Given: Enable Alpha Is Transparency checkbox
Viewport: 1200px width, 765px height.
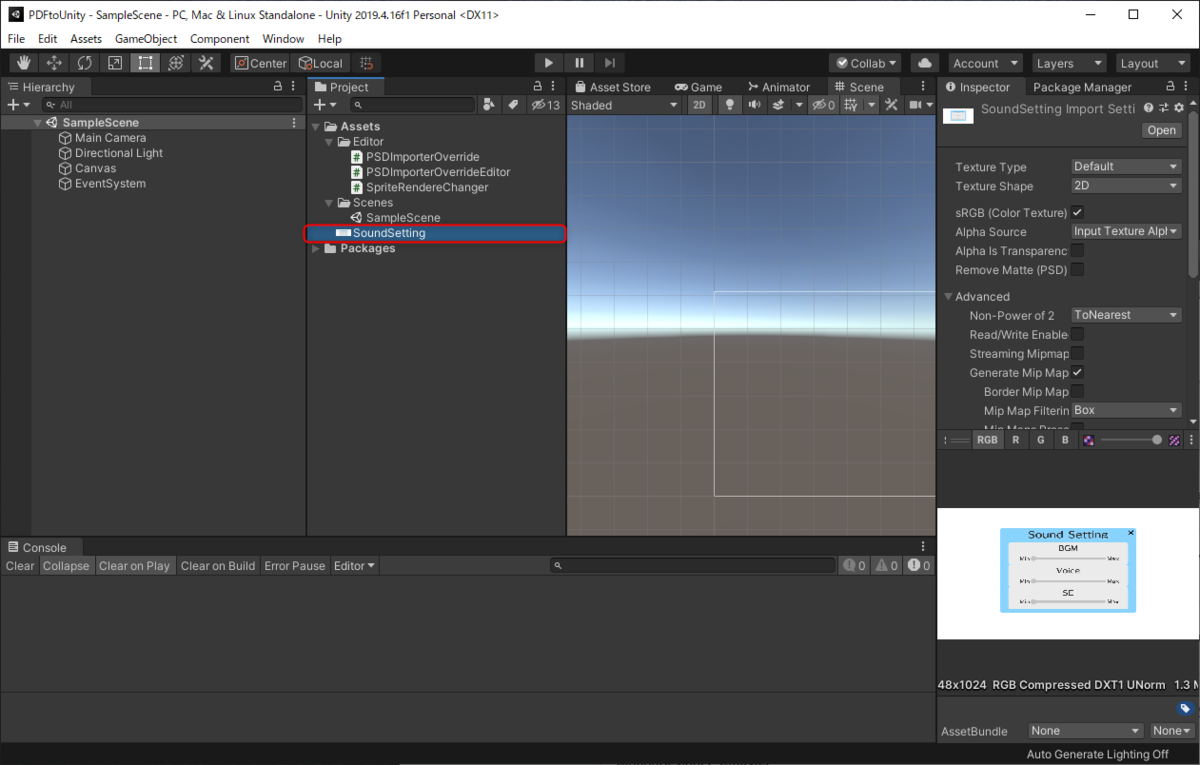Looking at the screenshot, I should [1078, 251].
